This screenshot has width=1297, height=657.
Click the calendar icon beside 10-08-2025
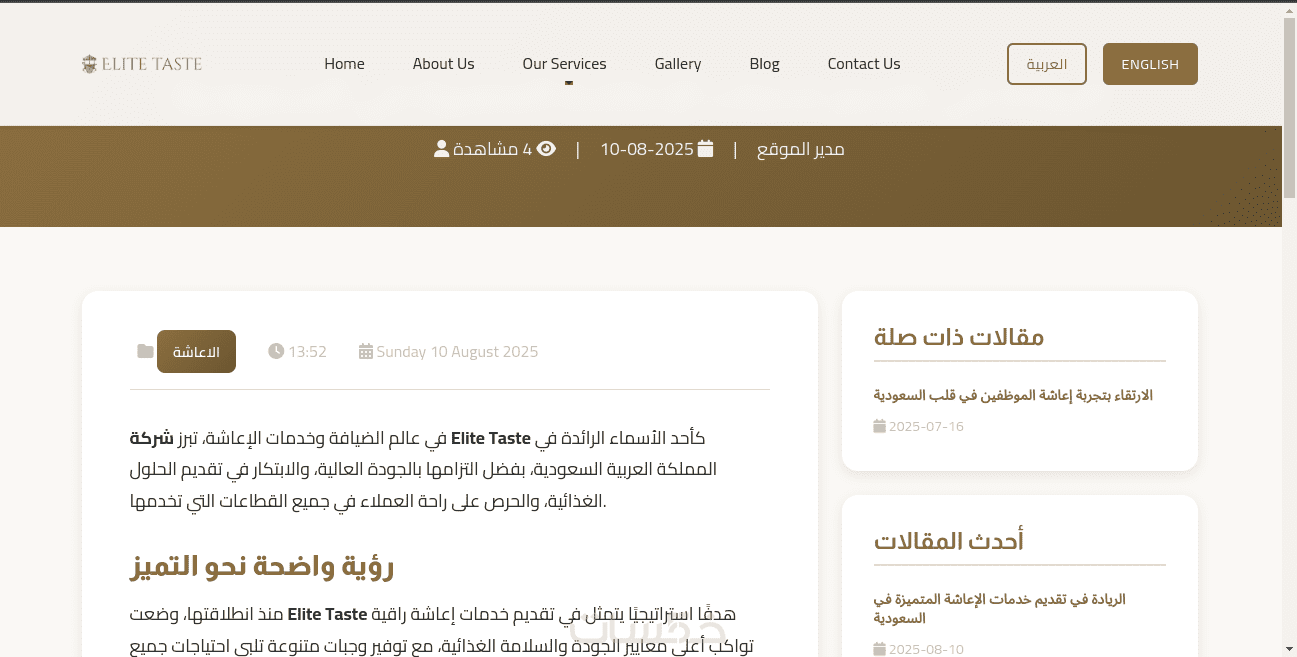tap(706, 149)
